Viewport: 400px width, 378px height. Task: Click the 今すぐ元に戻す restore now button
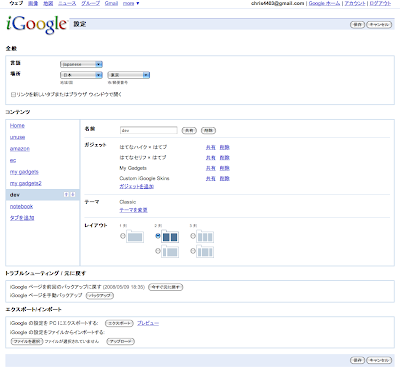[x=166, y=287]
